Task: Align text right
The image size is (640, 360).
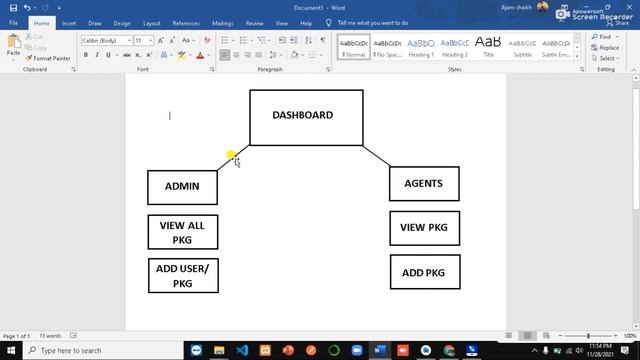Action: pyautogui.click(x=247, y=55)
